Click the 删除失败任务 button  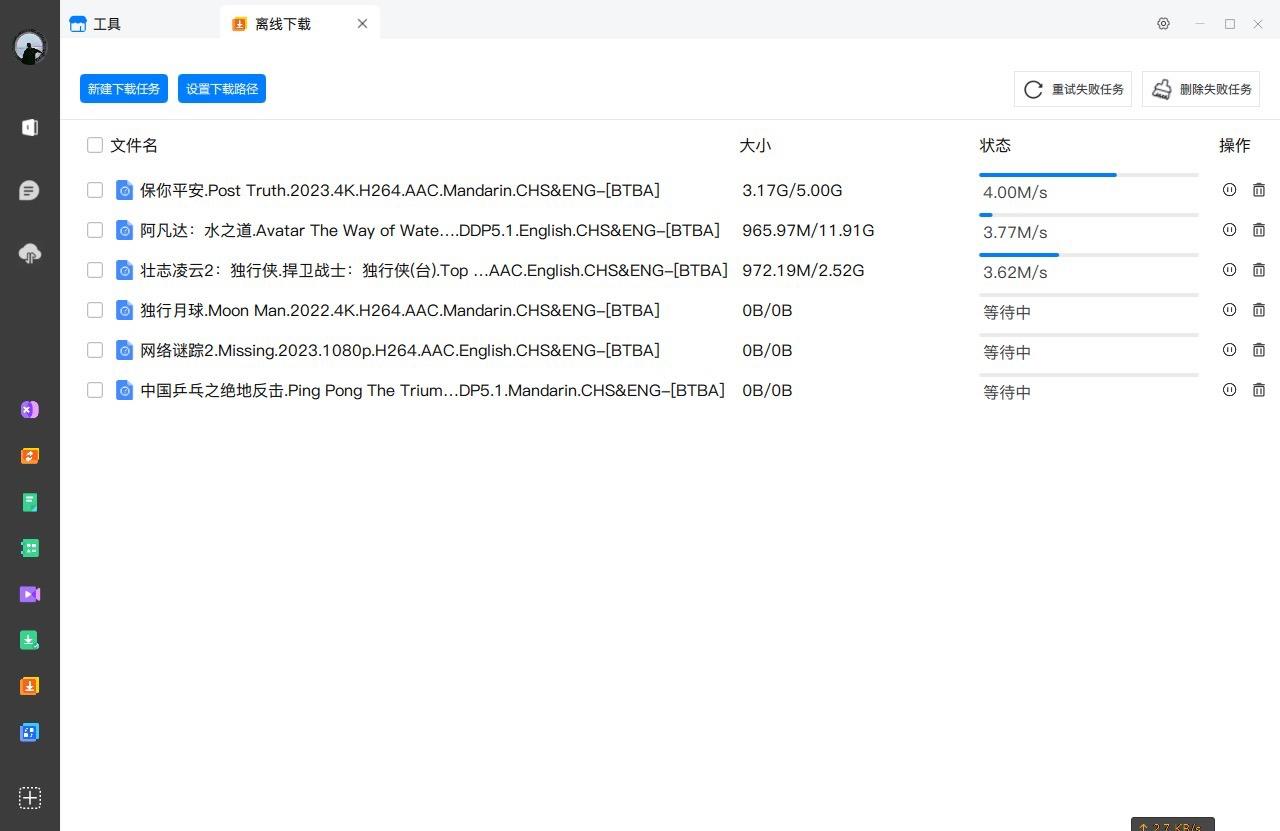1201,89
